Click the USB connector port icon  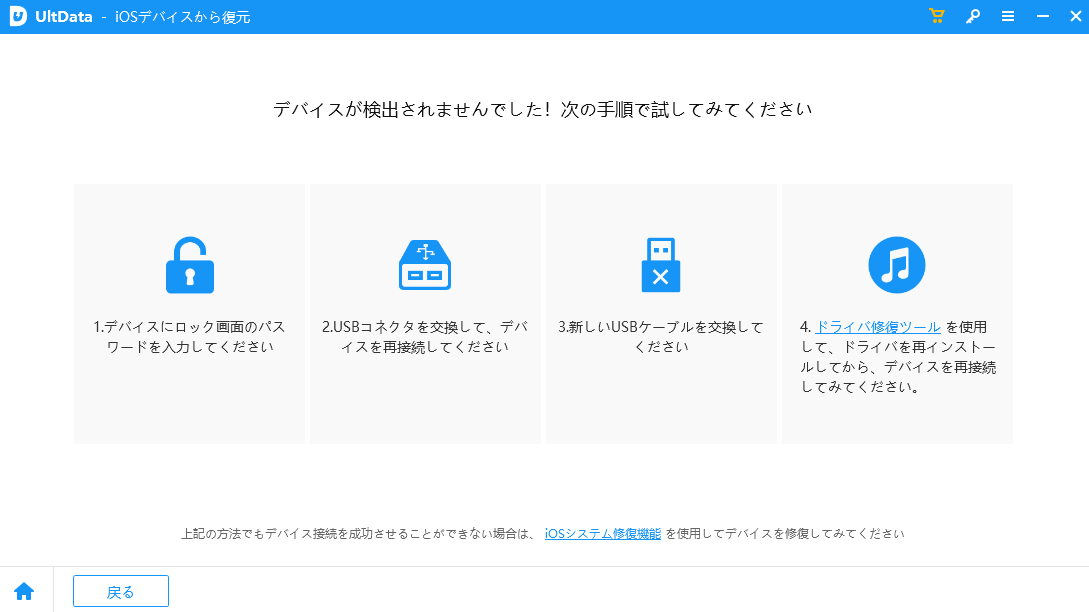pos(425,265)
